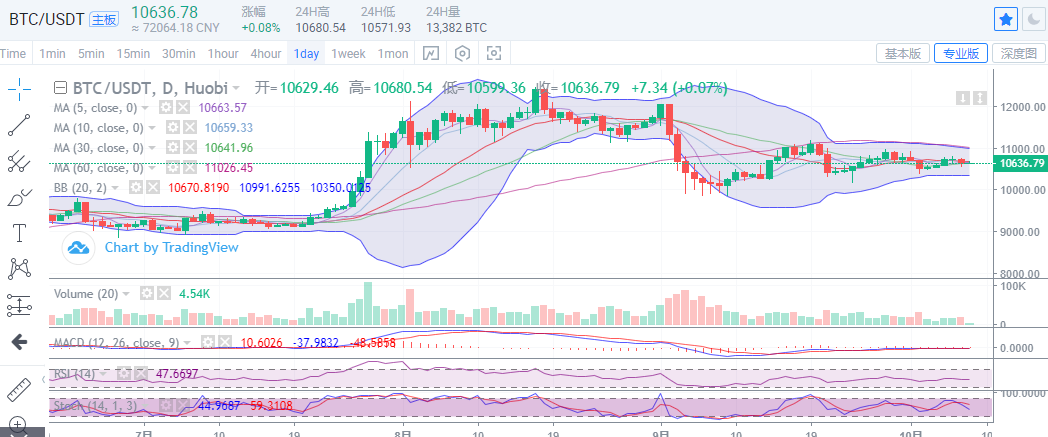
Task: Select the 5min interval
Action: (91, 54)
